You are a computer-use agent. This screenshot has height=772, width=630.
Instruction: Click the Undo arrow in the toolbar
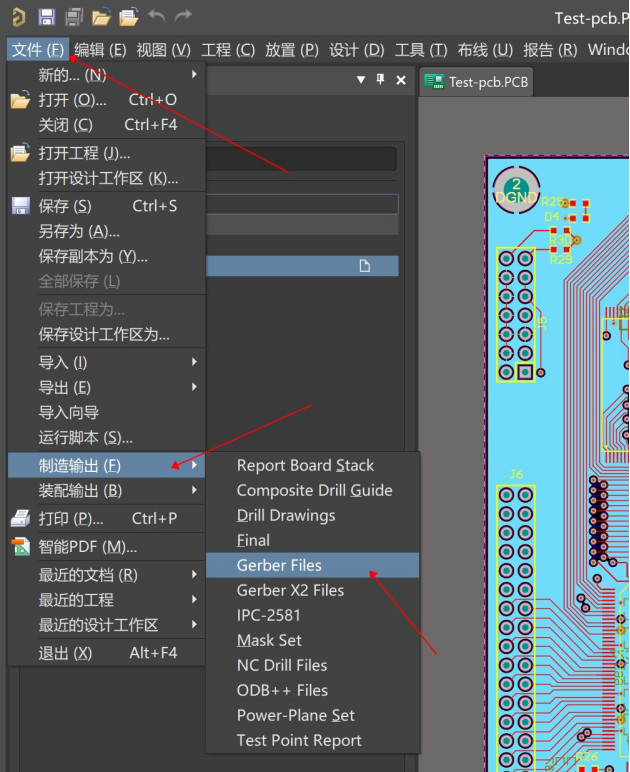pos(157,16)
